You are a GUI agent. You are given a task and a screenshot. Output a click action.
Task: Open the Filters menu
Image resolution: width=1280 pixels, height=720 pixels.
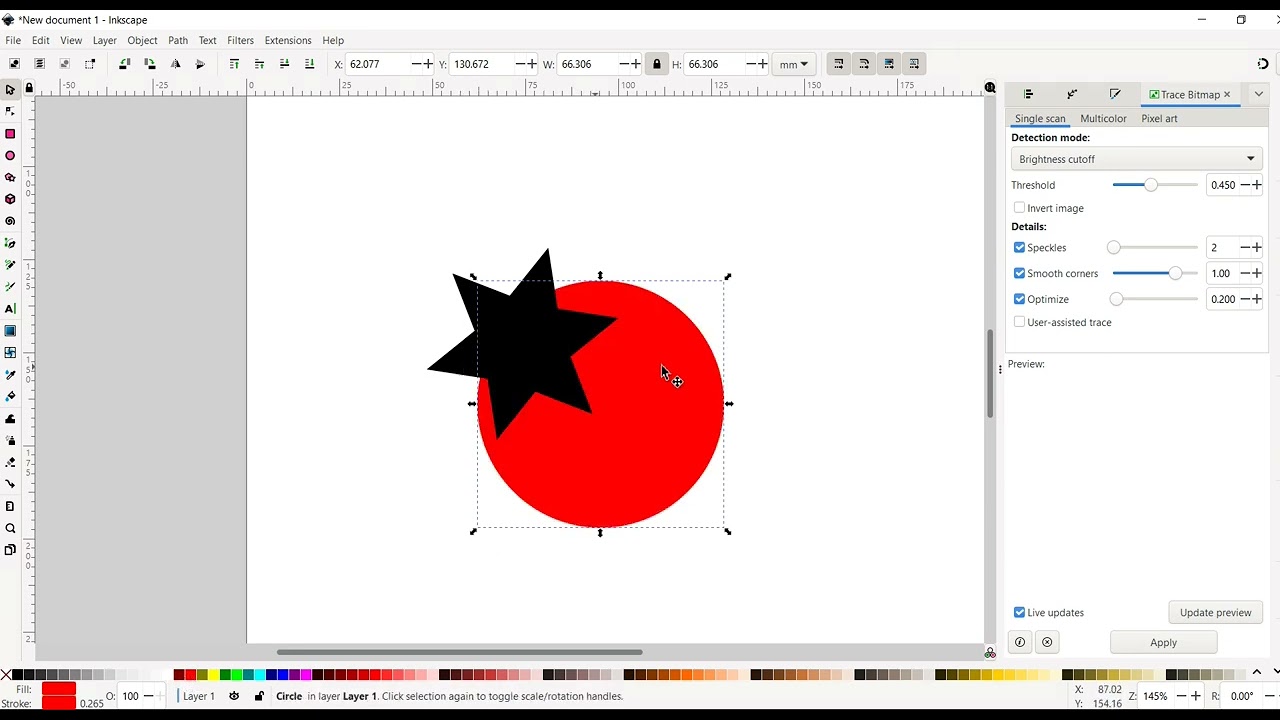tap(240, 40)
